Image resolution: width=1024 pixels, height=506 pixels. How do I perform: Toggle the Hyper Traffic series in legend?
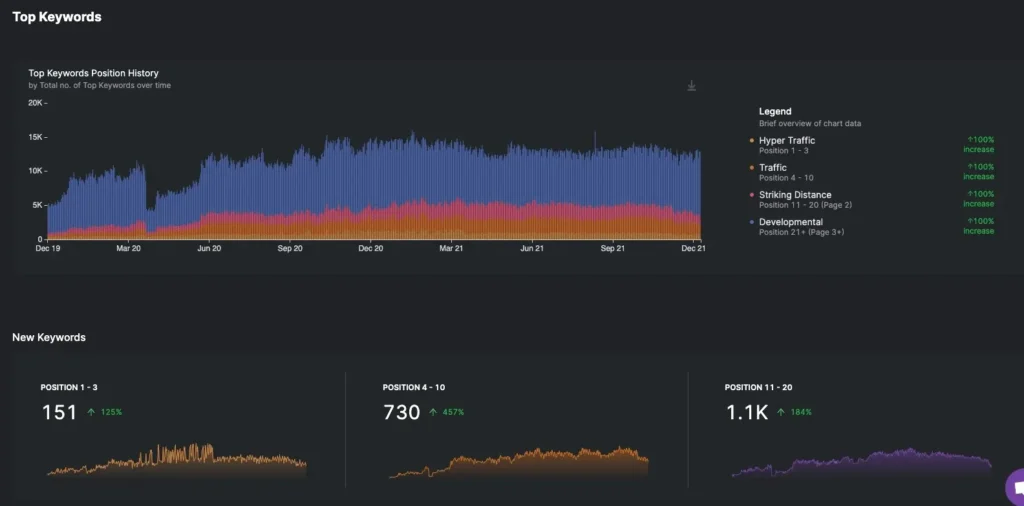click(x=787, y=141)
